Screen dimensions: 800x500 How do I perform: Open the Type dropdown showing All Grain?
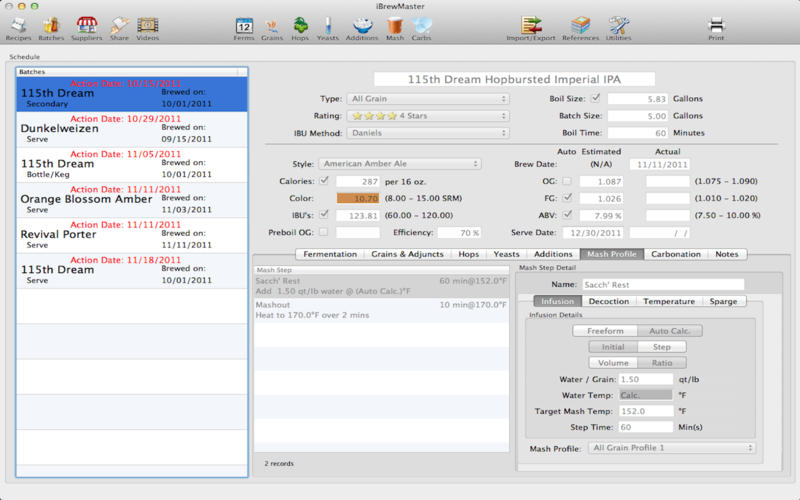pyautogui.click(x=427, y=99)
